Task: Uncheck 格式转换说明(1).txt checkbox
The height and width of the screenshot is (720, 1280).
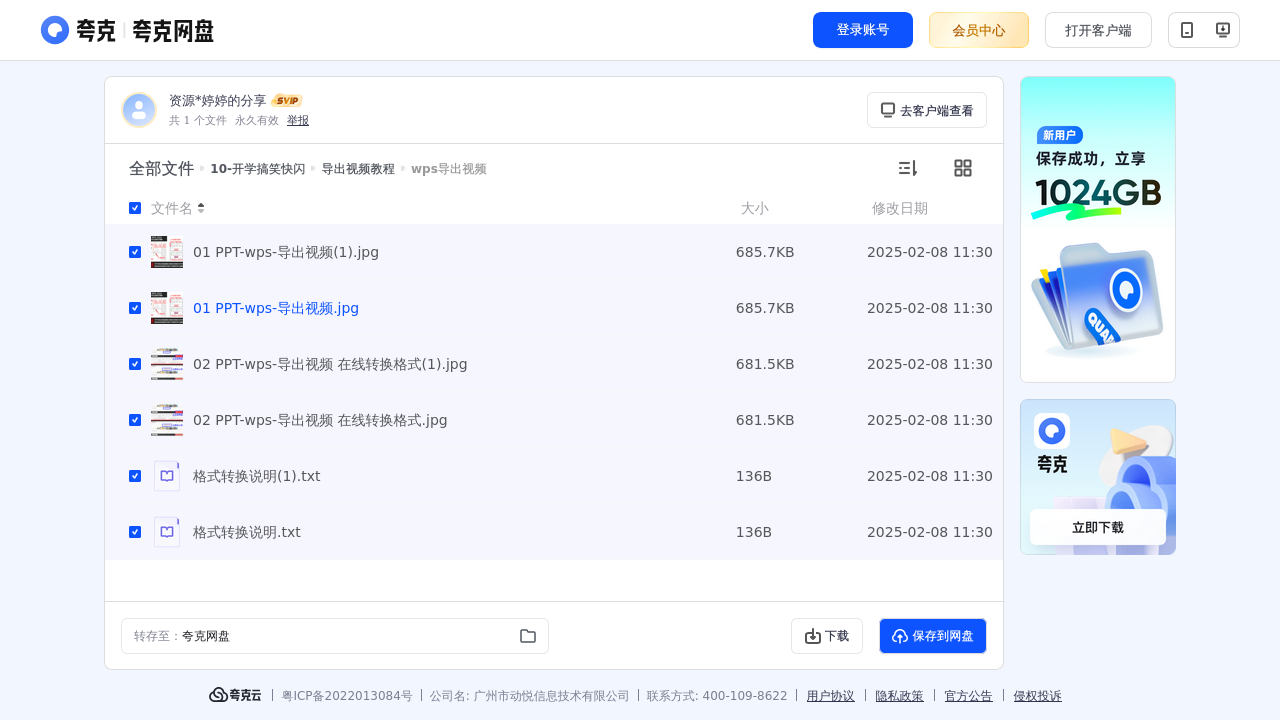Action: click(135, 476)
